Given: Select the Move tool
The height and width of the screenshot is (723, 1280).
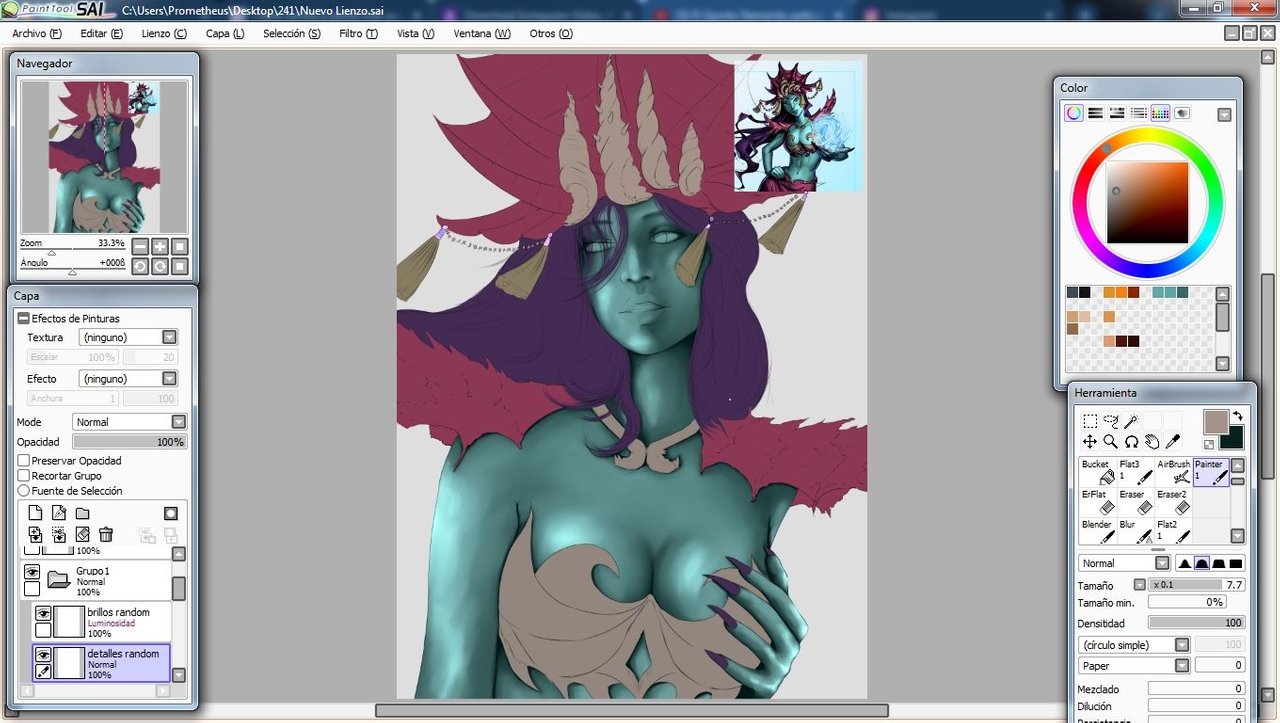Looking at the screenshot, I should [1090, 441].
